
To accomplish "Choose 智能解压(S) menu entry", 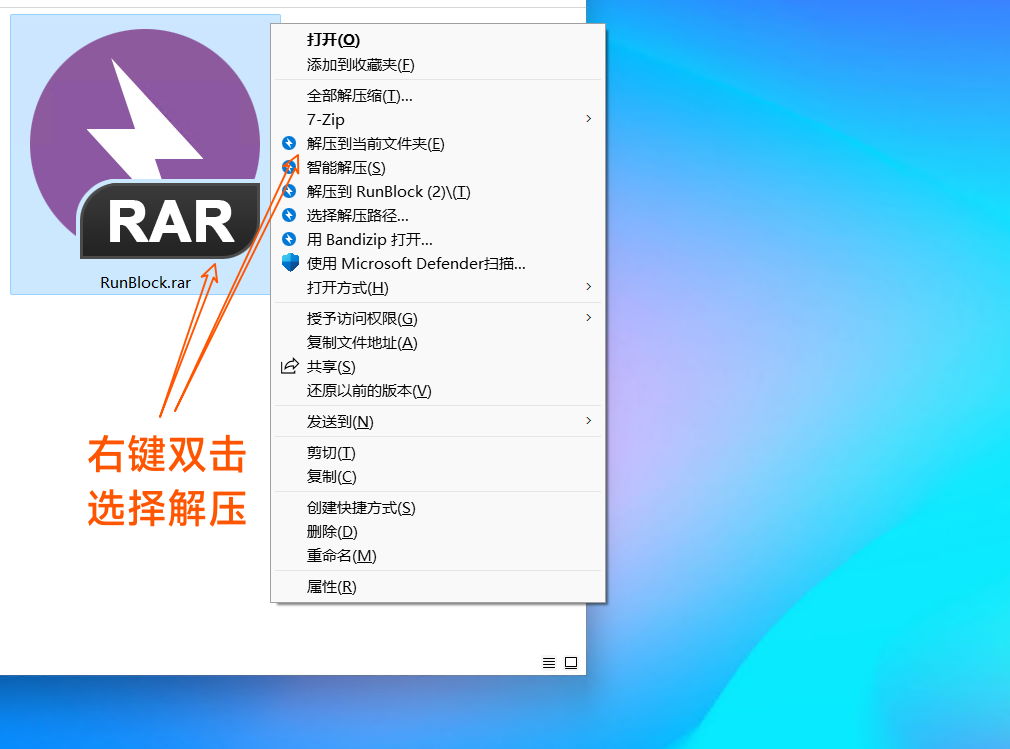I will pos(438,167).
